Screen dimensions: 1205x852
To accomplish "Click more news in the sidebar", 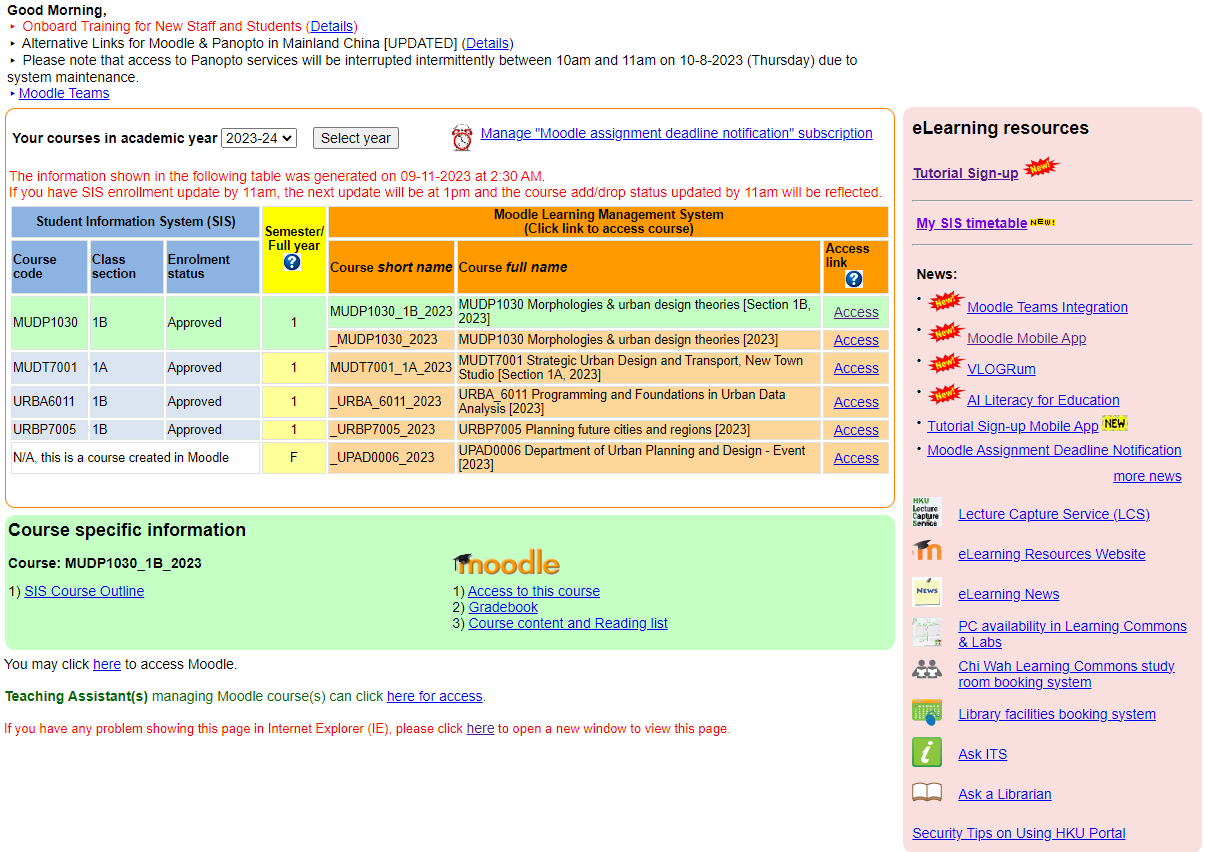I will point(1147,476).
